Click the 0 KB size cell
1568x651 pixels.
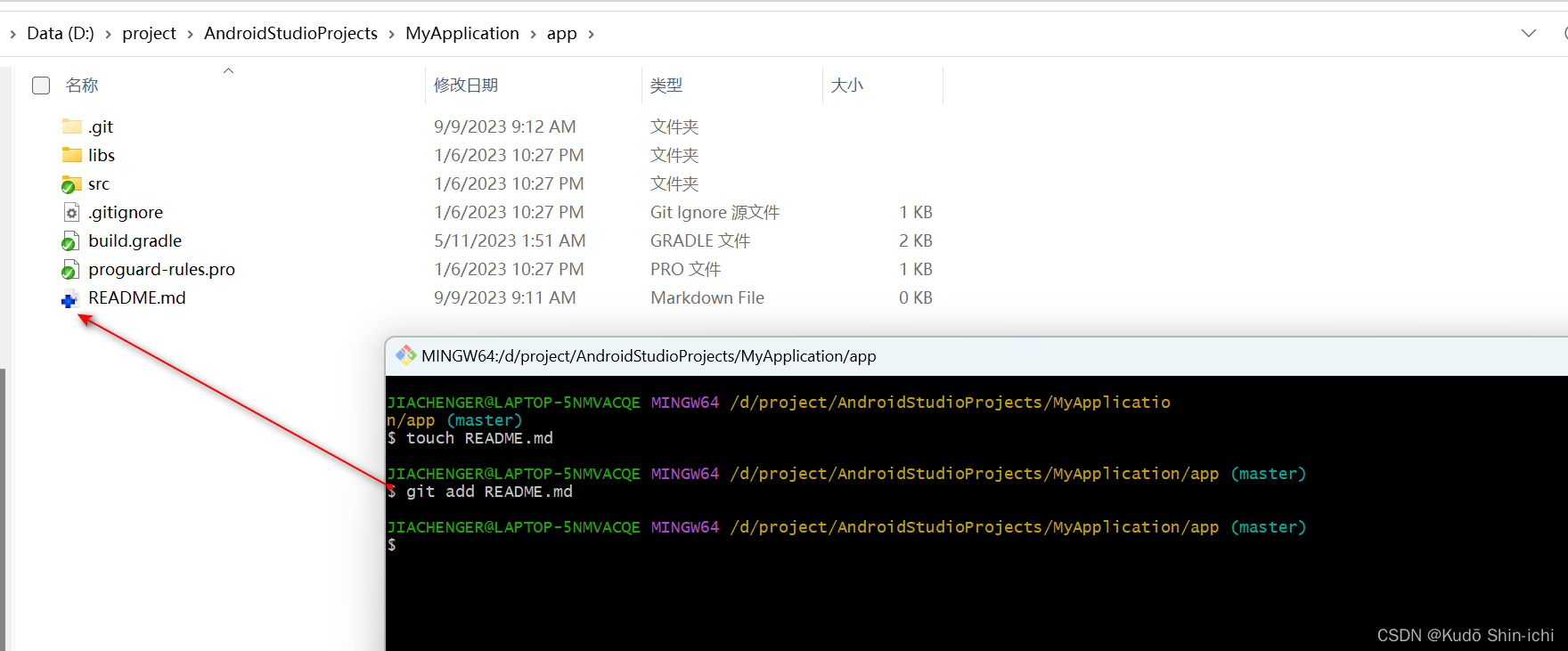tap(916, 297)
